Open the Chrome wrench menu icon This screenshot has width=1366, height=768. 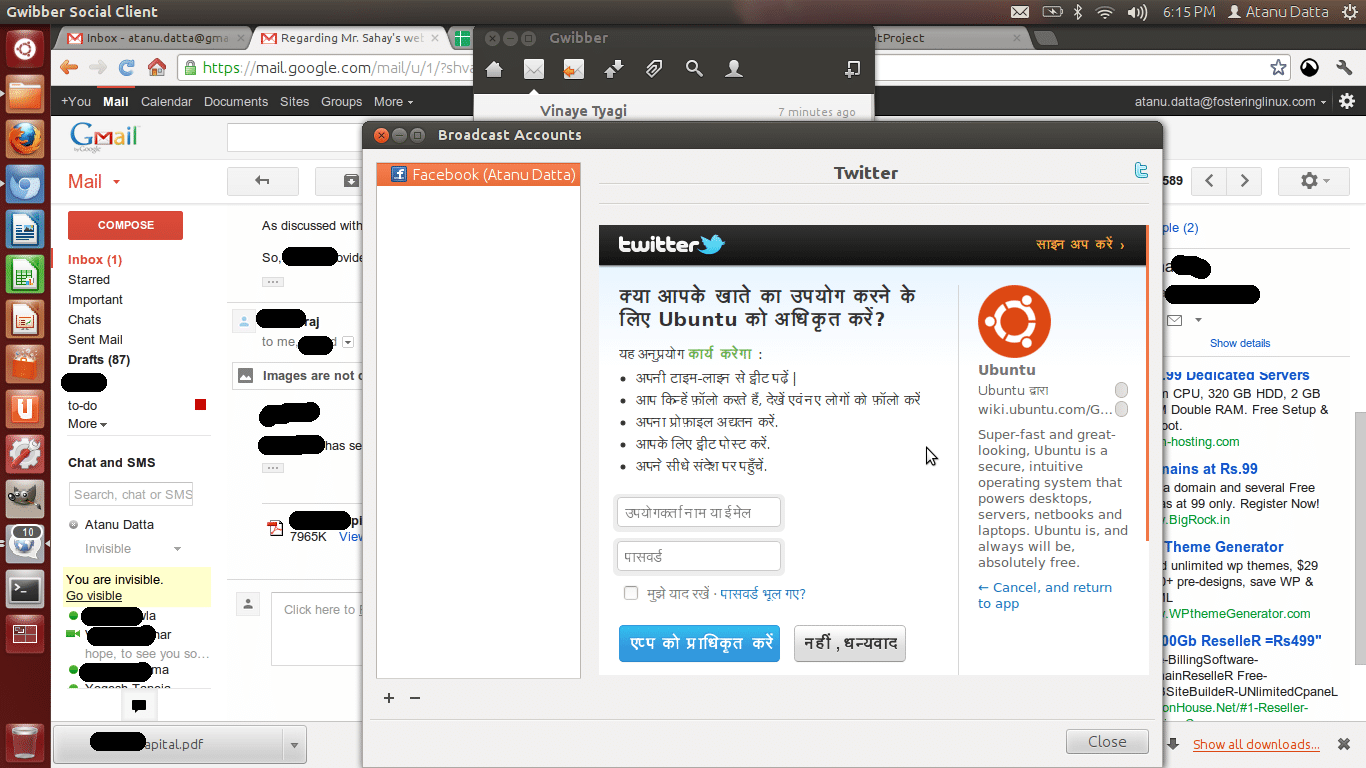(x=1343, y=68)
